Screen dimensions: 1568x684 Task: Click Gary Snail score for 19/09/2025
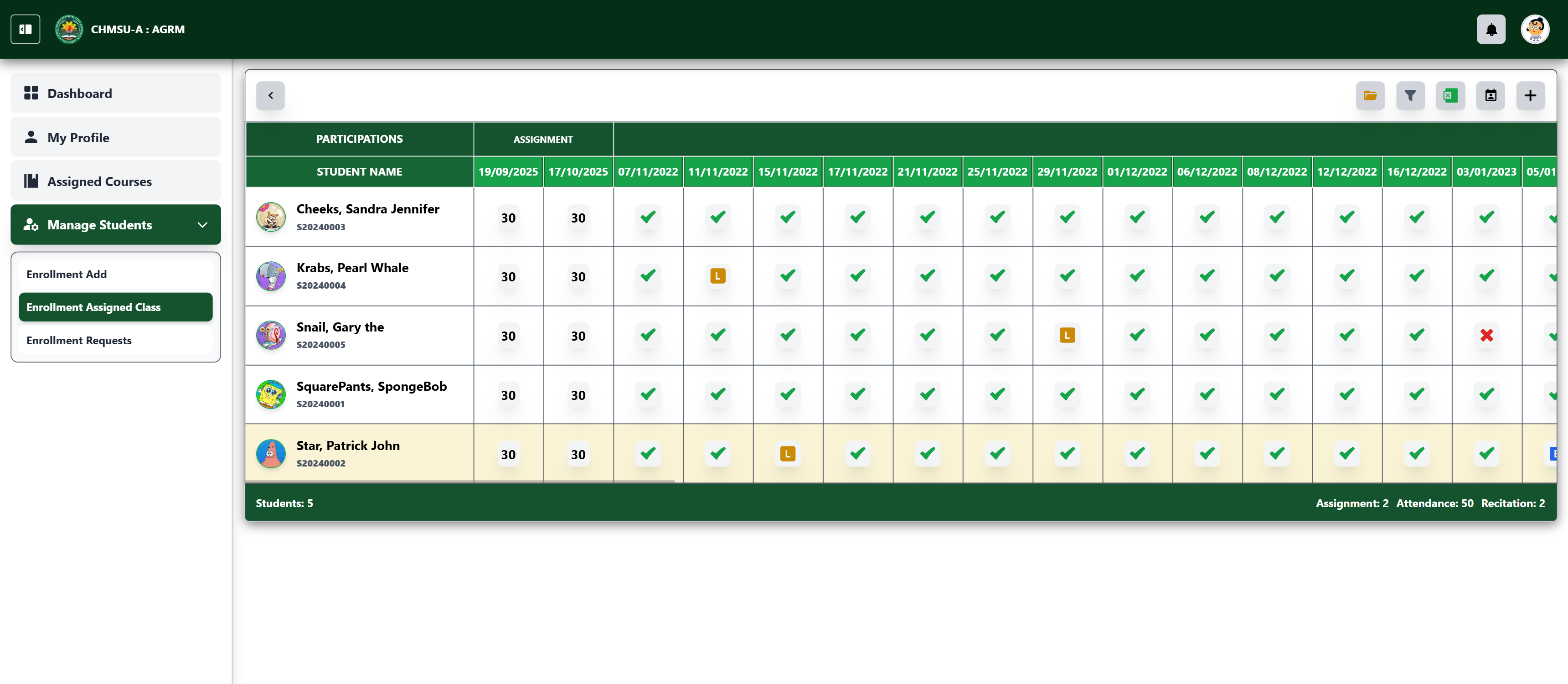pos(508,336)
